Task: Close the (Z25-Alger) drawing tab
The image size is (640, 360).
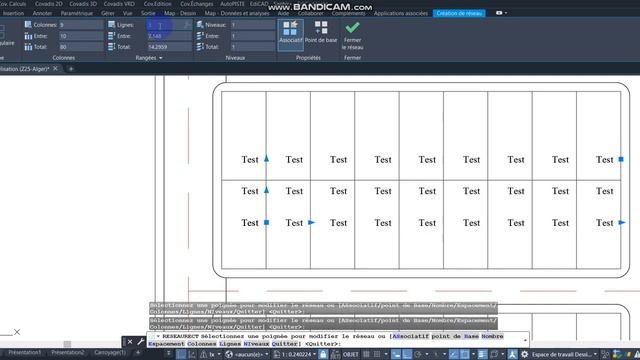Action: 55,69
